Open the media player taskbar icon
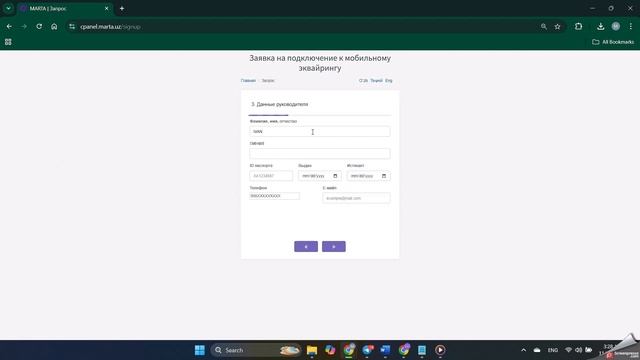The image size is (640, 360). tap(440, 350)
